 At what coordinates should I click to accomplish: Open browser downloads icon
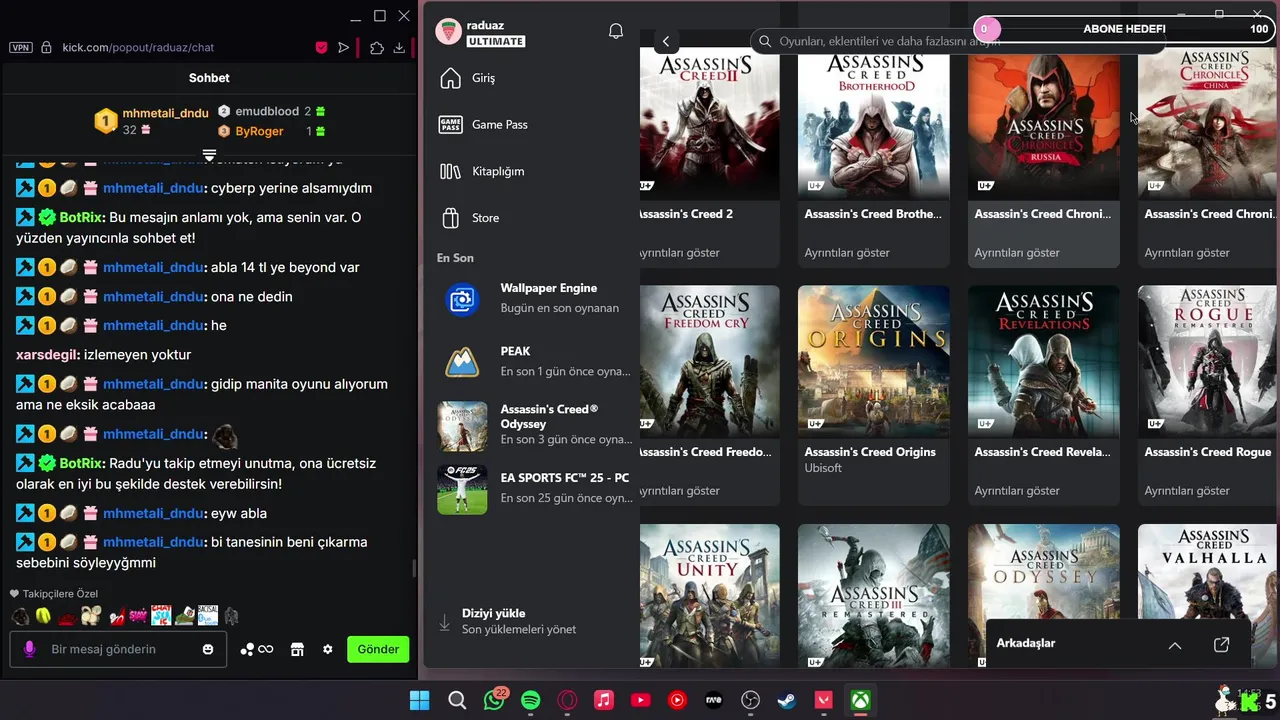coord(399,47)
